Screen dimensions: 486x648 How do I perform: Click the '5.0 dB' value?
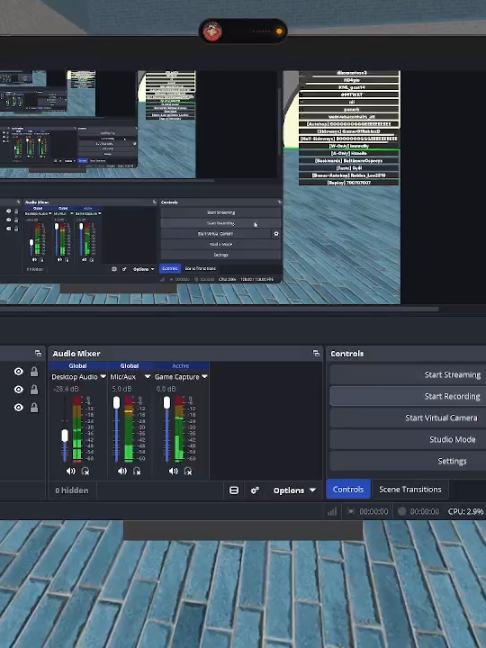122,389
